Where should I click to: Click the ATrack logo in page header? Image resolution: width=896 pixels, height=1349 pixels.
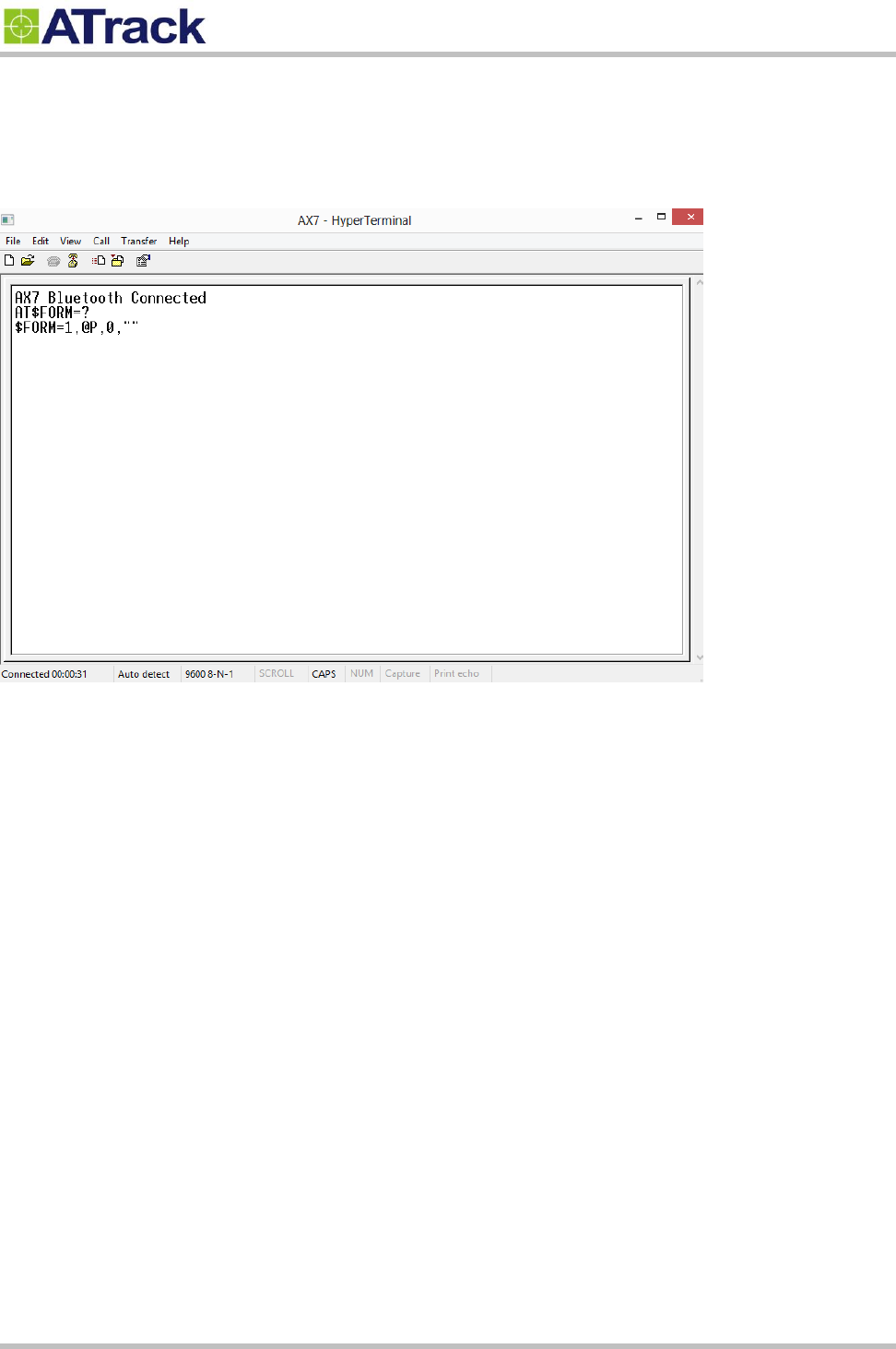pos(104,27)
